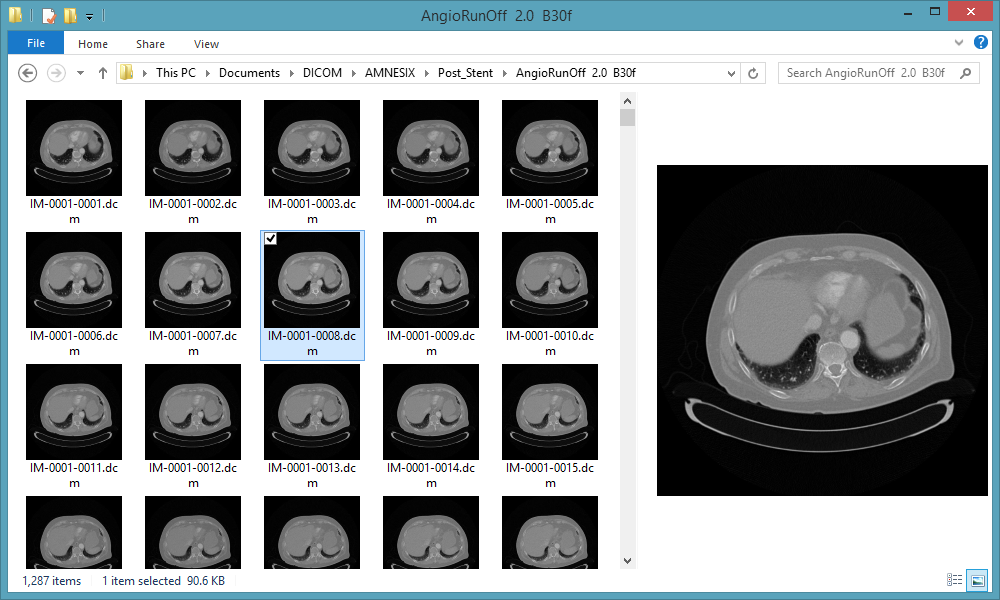This screenshot has width=1000, height=600.
Task: Open Customize Quick Access Toolbar dropdown
Action: [89, 16]
